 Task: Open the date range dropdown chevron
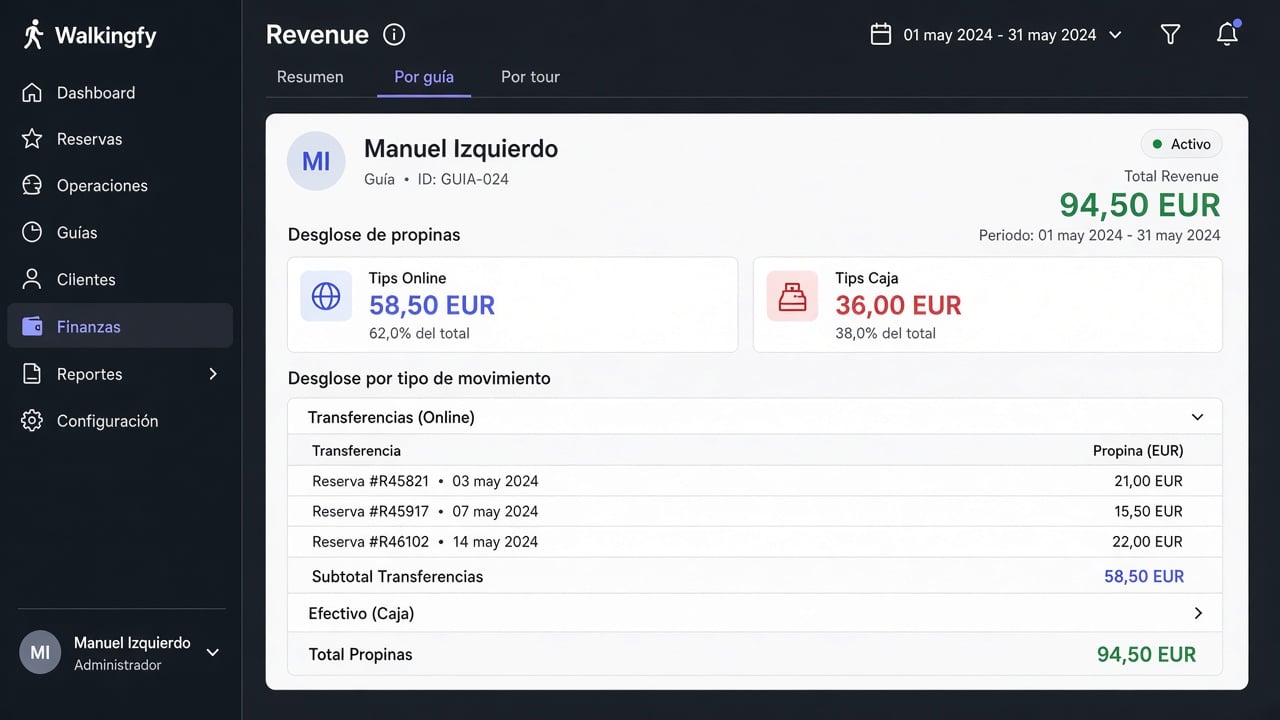[x=1115, y=35]
